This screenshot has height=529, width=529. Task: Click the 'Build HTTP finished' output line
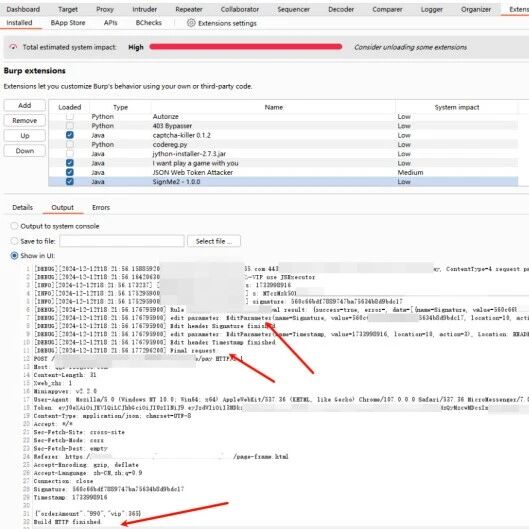tap(67, 522)
